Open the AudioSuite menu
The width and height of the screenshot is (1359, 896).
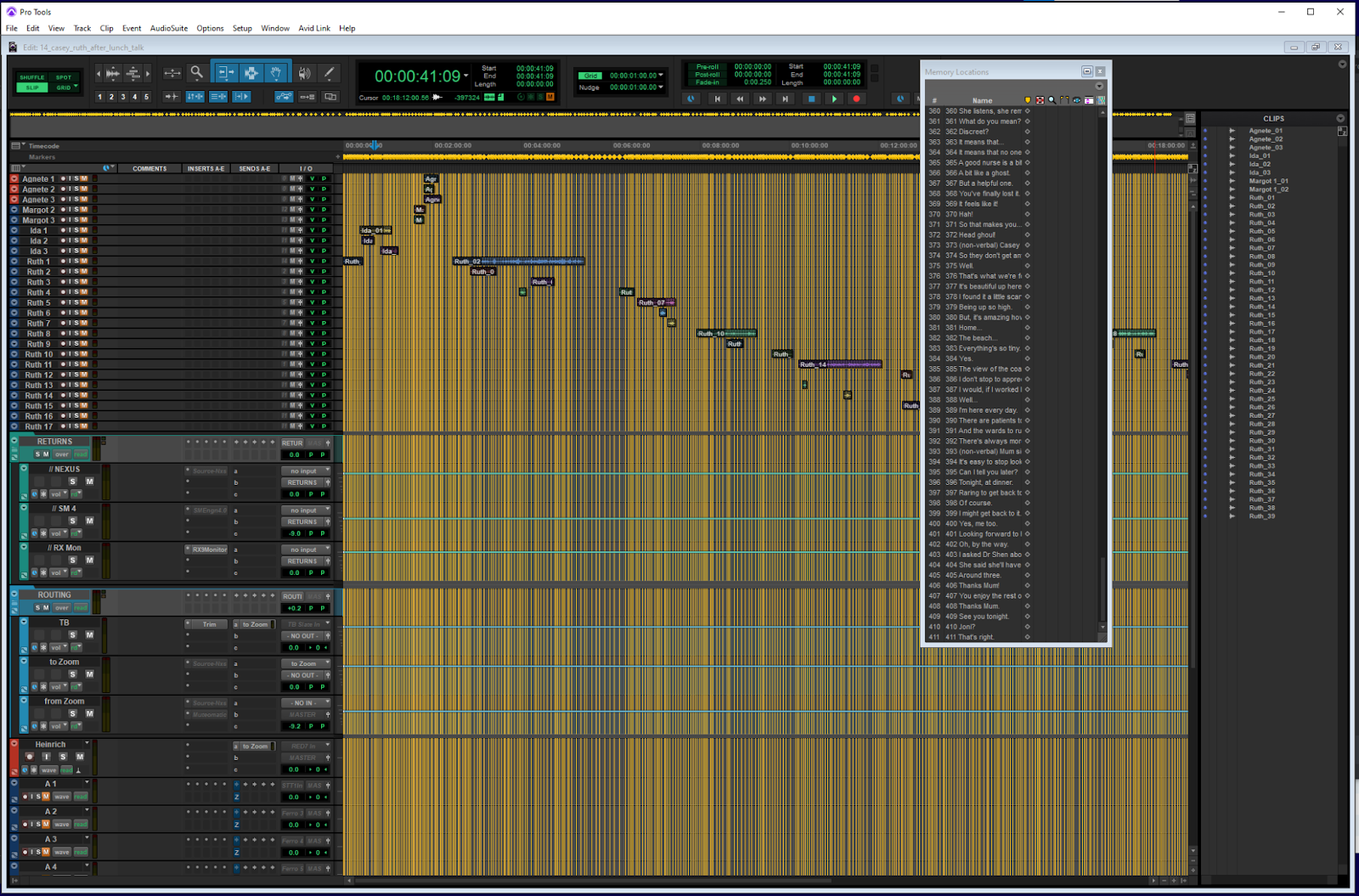tap(169, 28)
